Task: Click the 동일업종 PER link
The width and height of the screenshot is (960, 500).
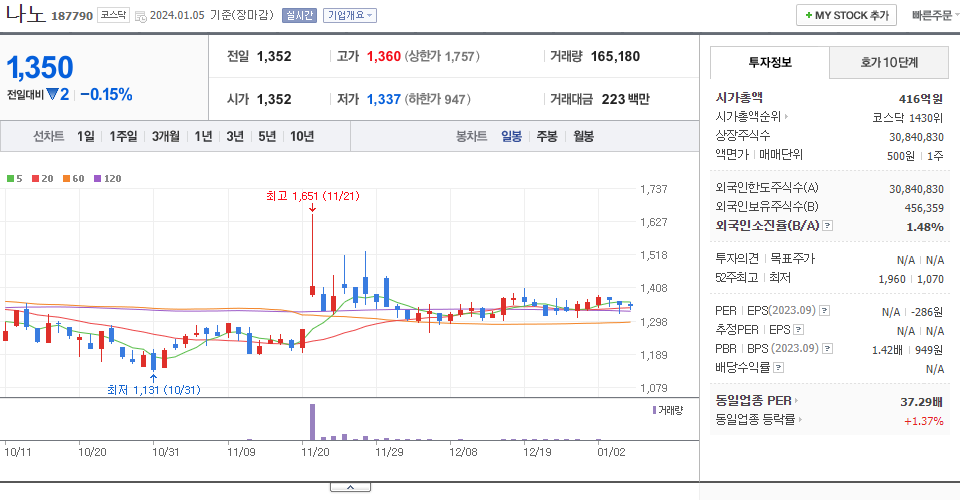Action: [753, 401]
